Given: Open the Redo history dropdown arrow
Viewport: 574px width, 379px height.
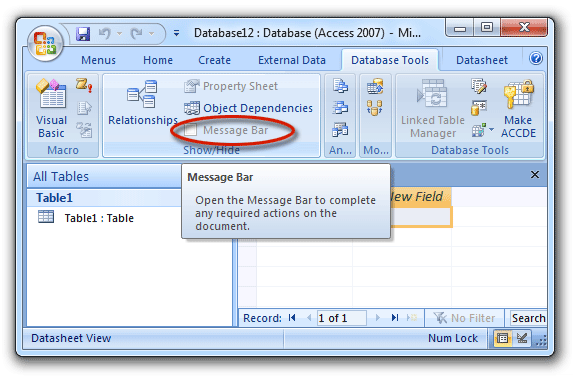Looking at the screenshot, I should 151,34.
